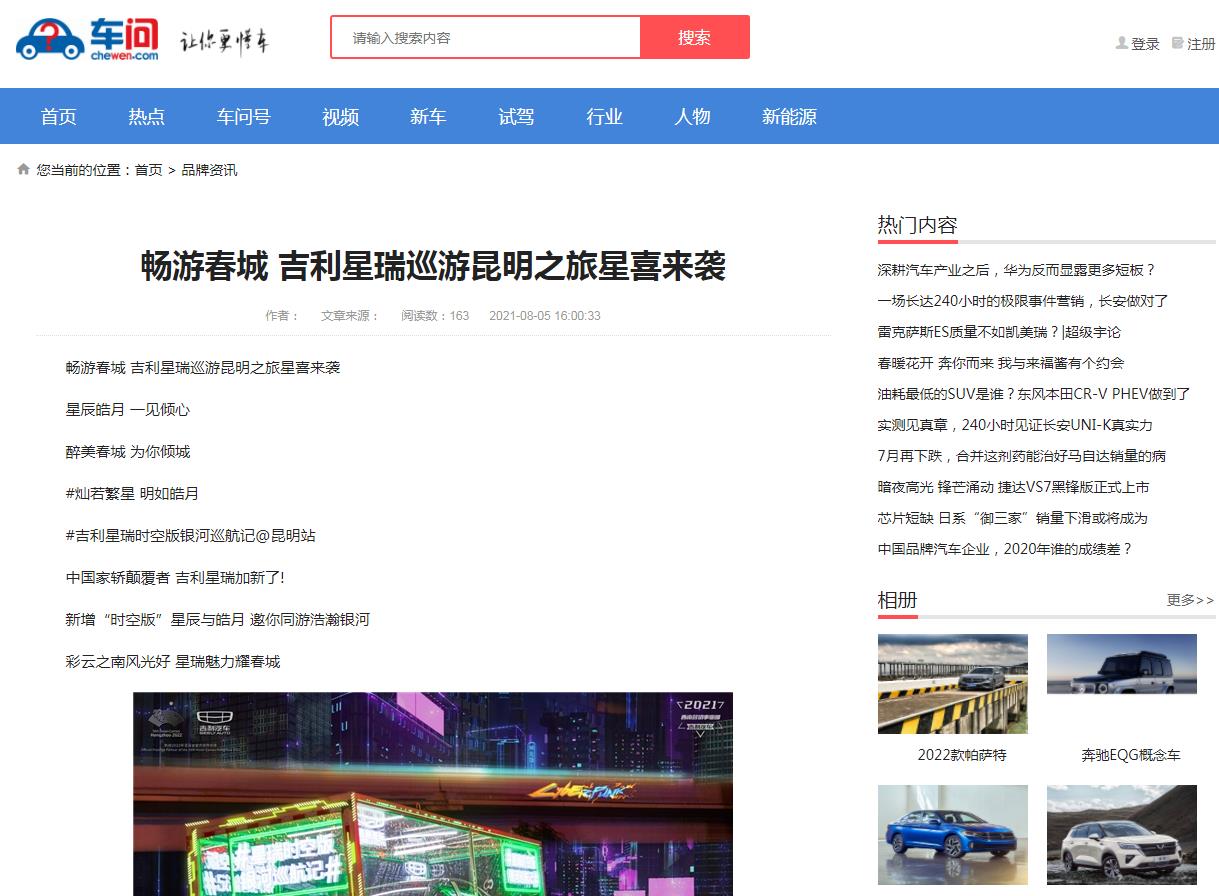Screen dimensions: 1219x896
Task: Open the 视频 nav tab
Action: (x=341, y=117)
